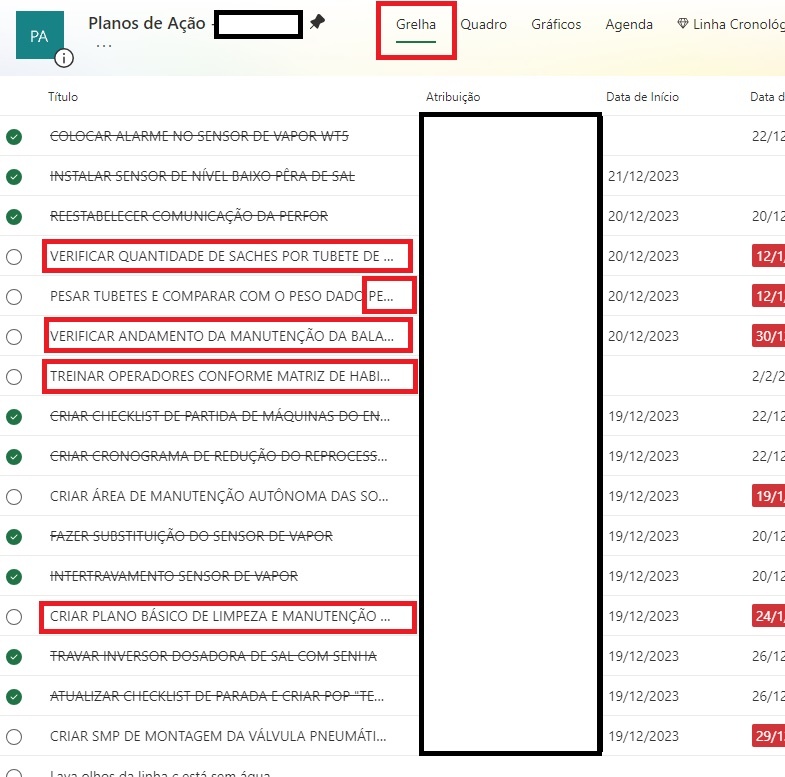Uncheck completed task ATUALIZAR CHECKLIST DE PARADA
The image size is (785, 777).
pos(14,696)
